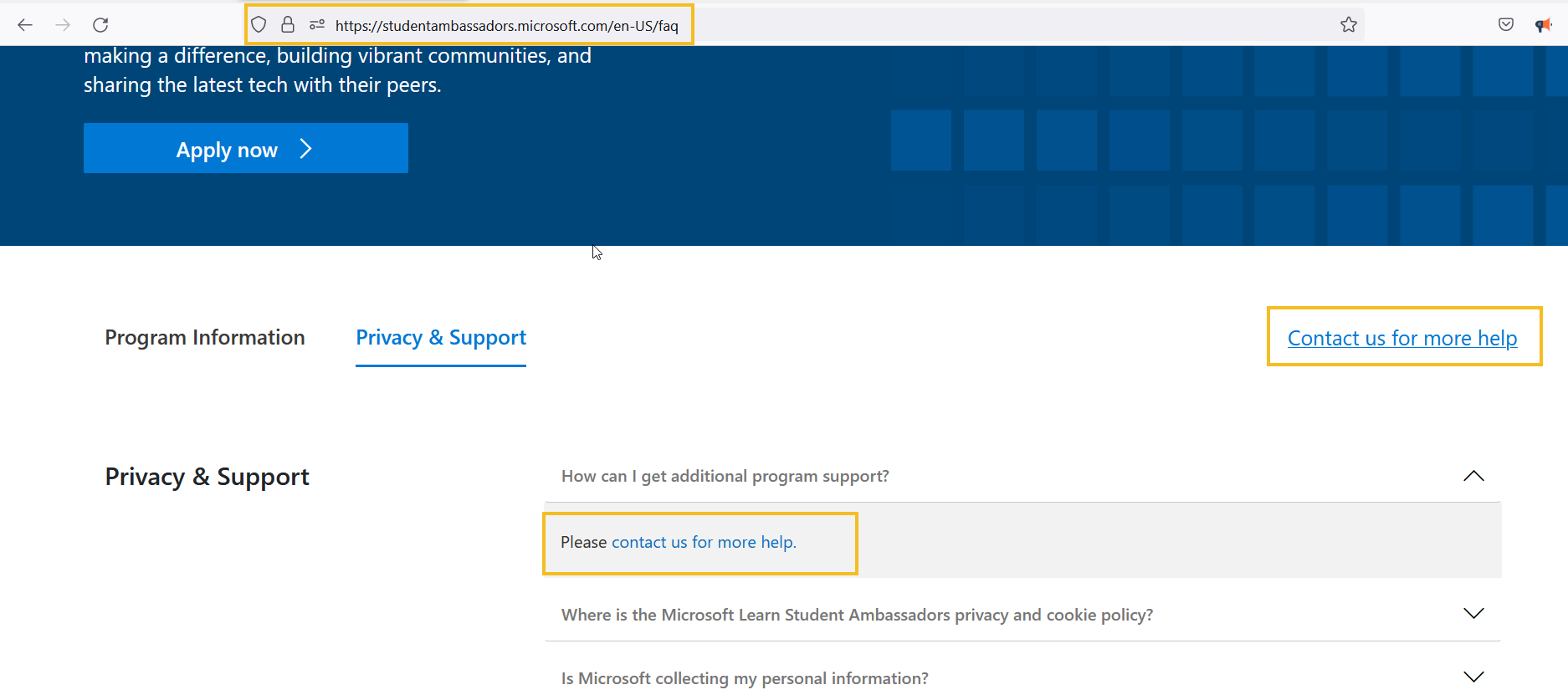Save the page to Pocket
Image resolution: width=1568 pixels, height=700 pixels.
click(1505, 24)
